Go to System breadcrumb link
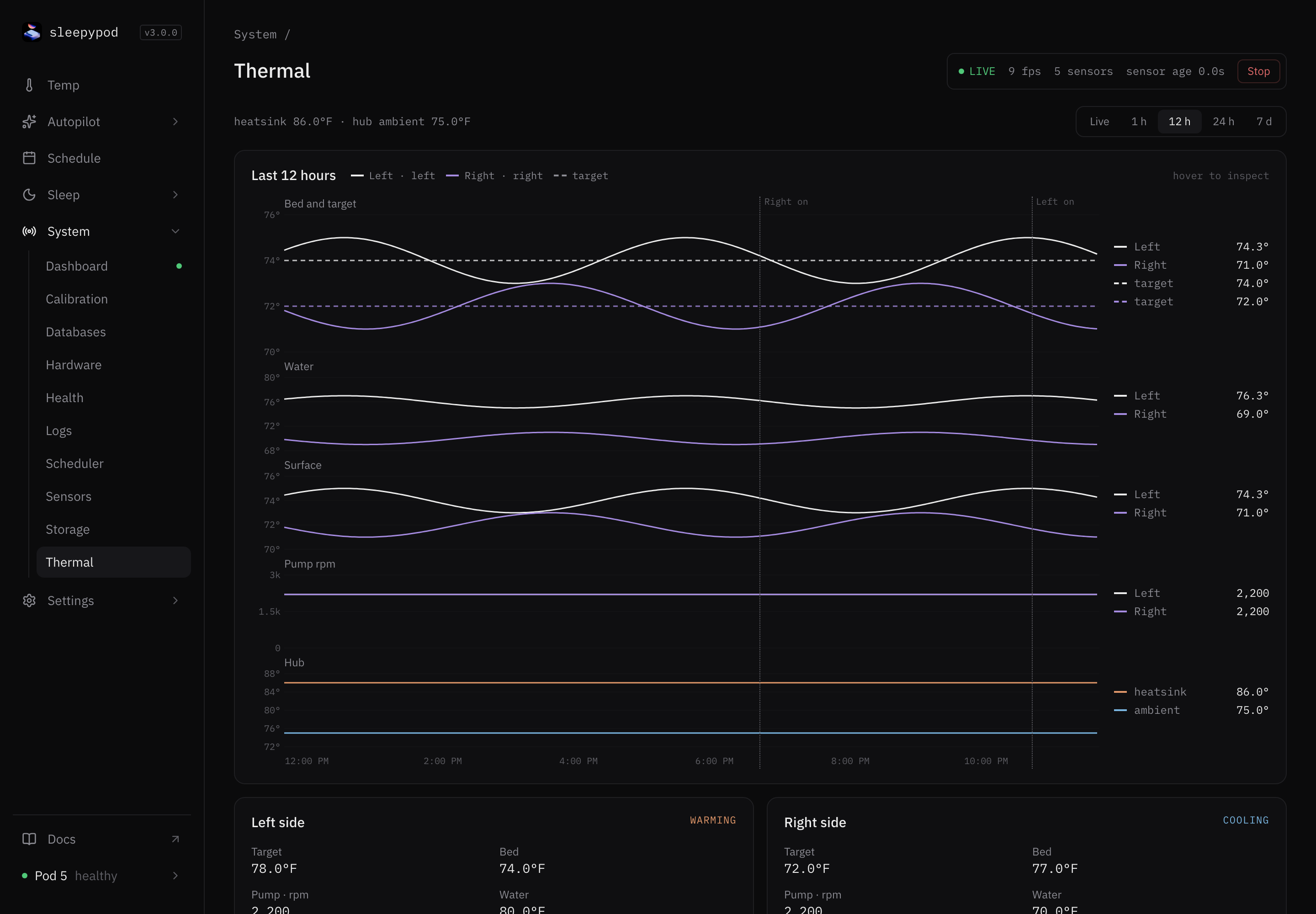The image size is (1316, 914). point(255,34)
